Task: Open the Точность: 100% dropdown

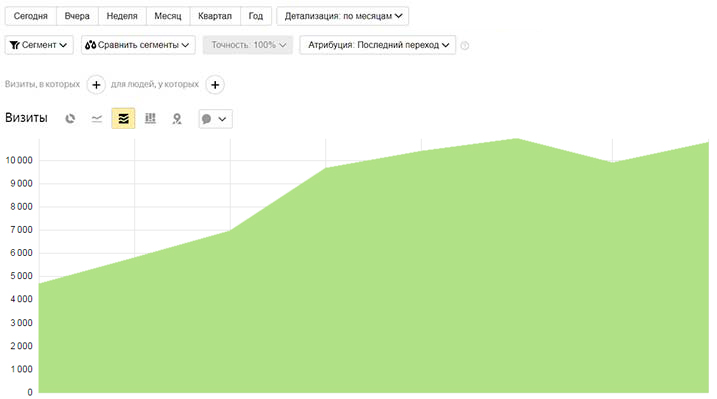Action: [x=247, y=45]
